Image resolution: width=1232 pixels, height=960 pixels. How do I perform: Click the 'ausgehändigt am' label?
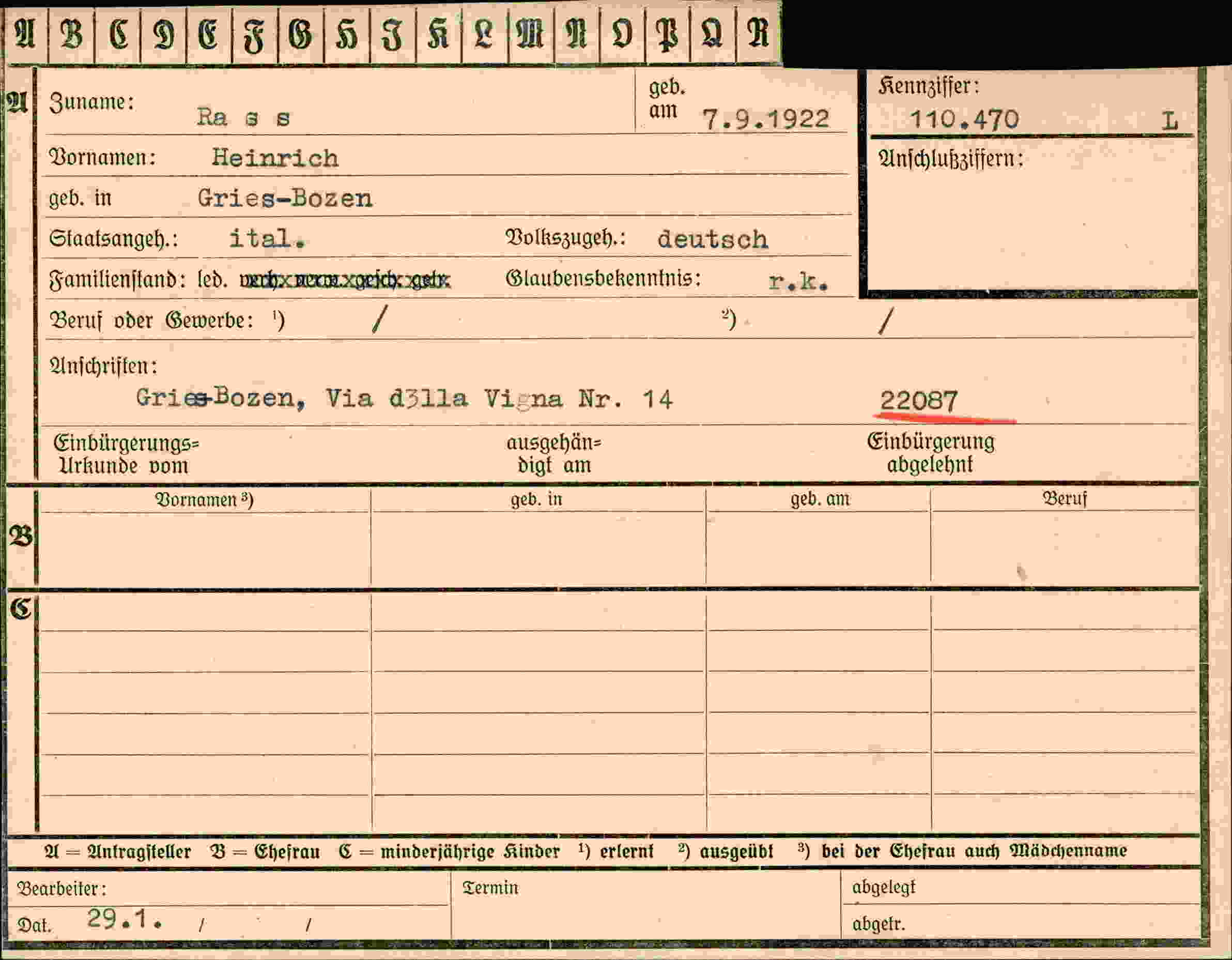coord(554,454)
